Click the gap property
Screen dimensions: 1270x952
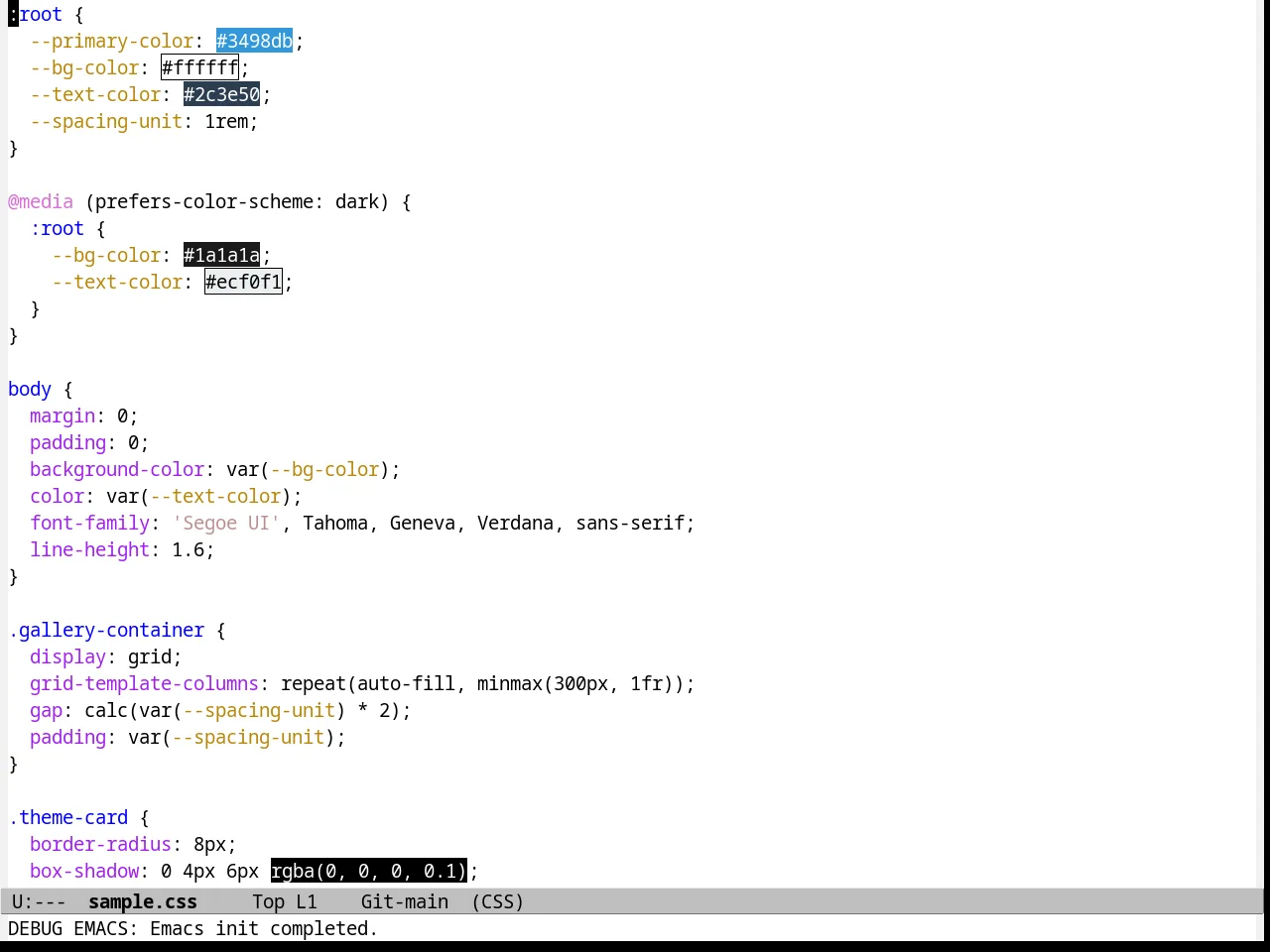(46, 710)
